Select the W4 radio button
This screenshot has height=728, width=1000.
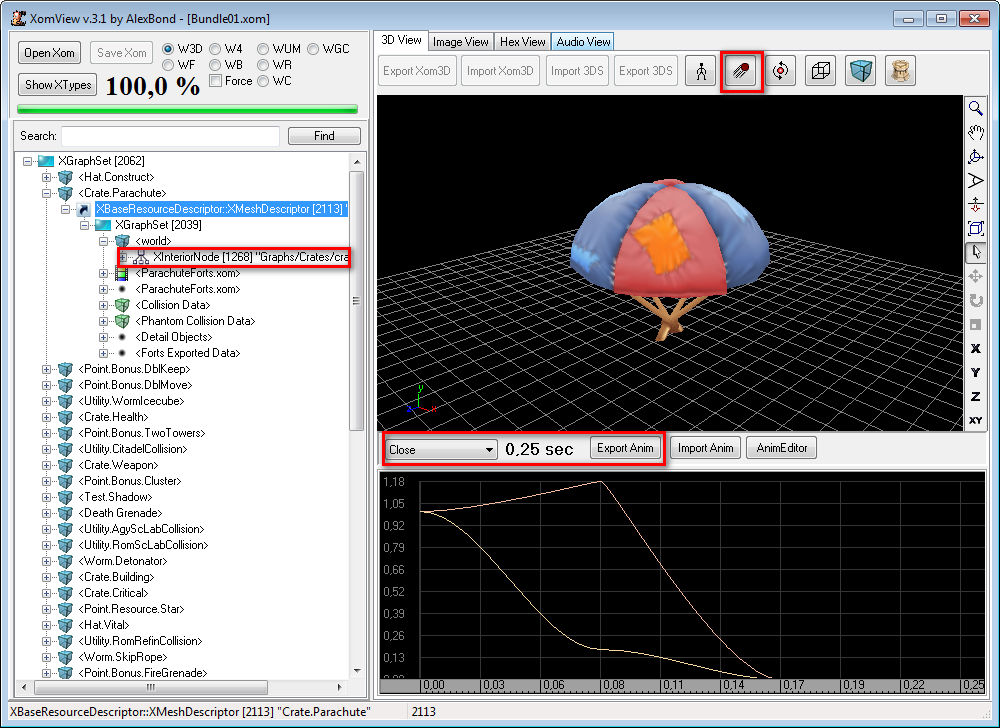point(215,49)
